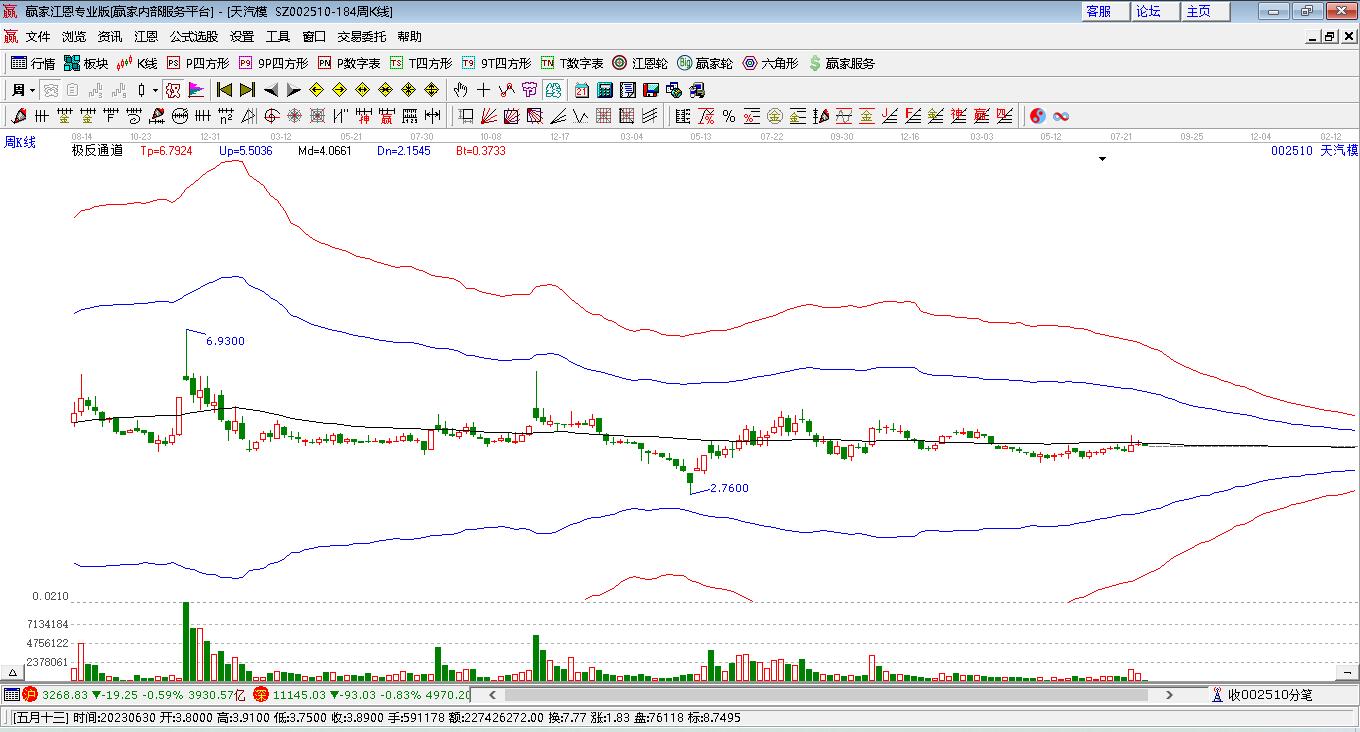Image resolution: width=1360 pixels, height=732 pixels.
Task: Toggle the 极反通道 indicator button in toolbar
Action: (x=173, y=90)
